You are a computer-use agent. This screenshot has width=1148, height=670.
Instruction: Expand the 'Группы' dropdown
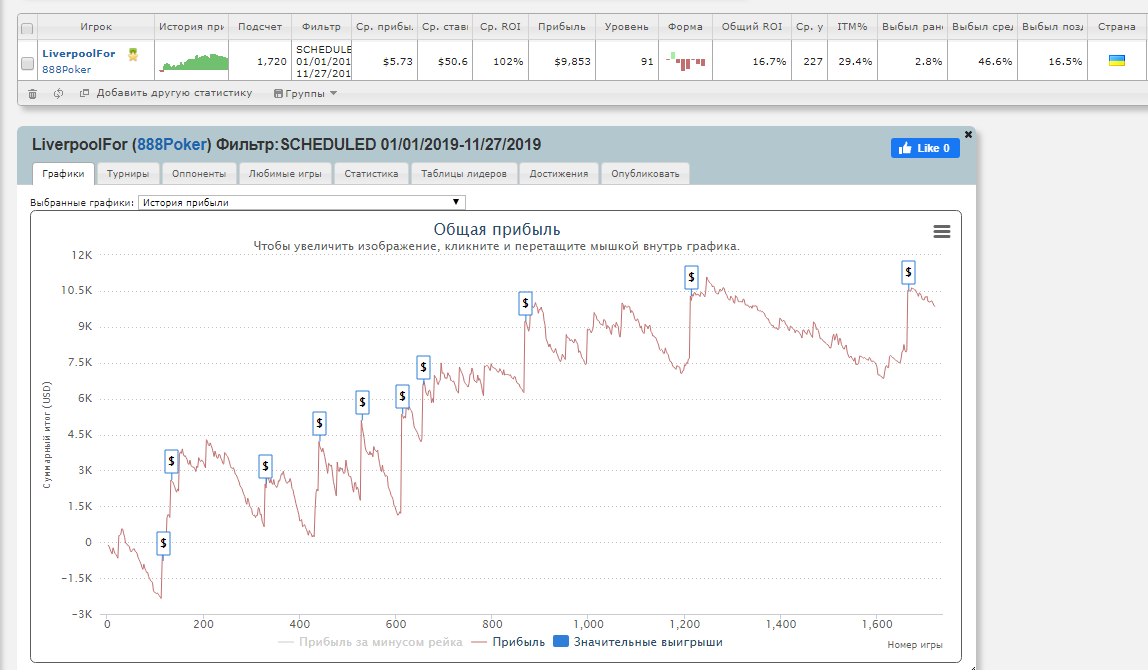(305, 94)
